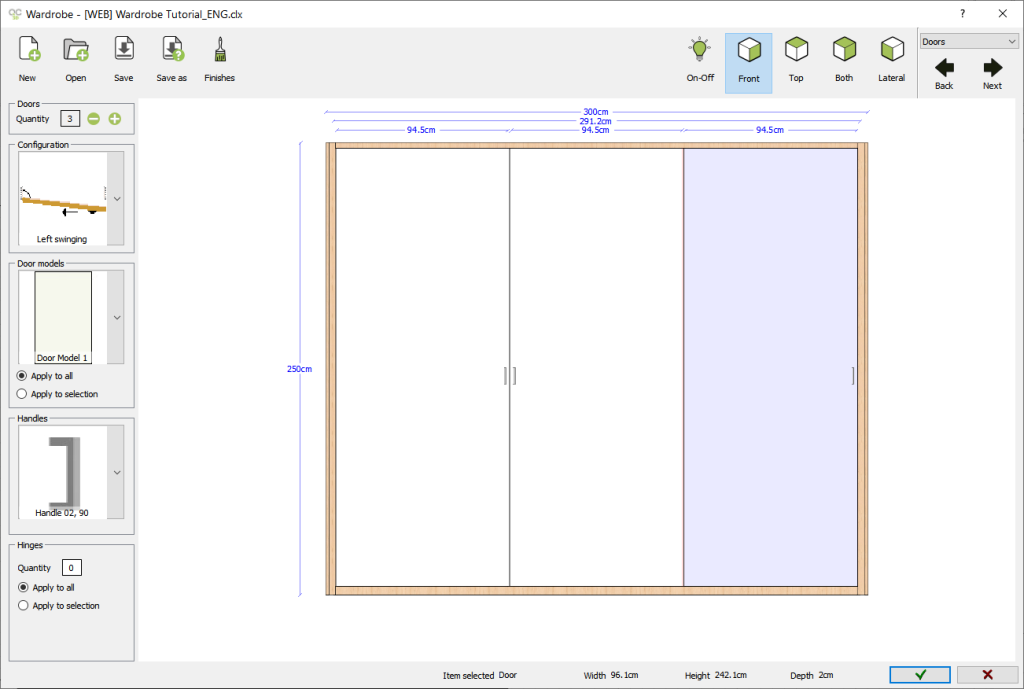Close the Wardrobe window
The height and width of the screenshot is (689, 1024).
point(1002,14)
